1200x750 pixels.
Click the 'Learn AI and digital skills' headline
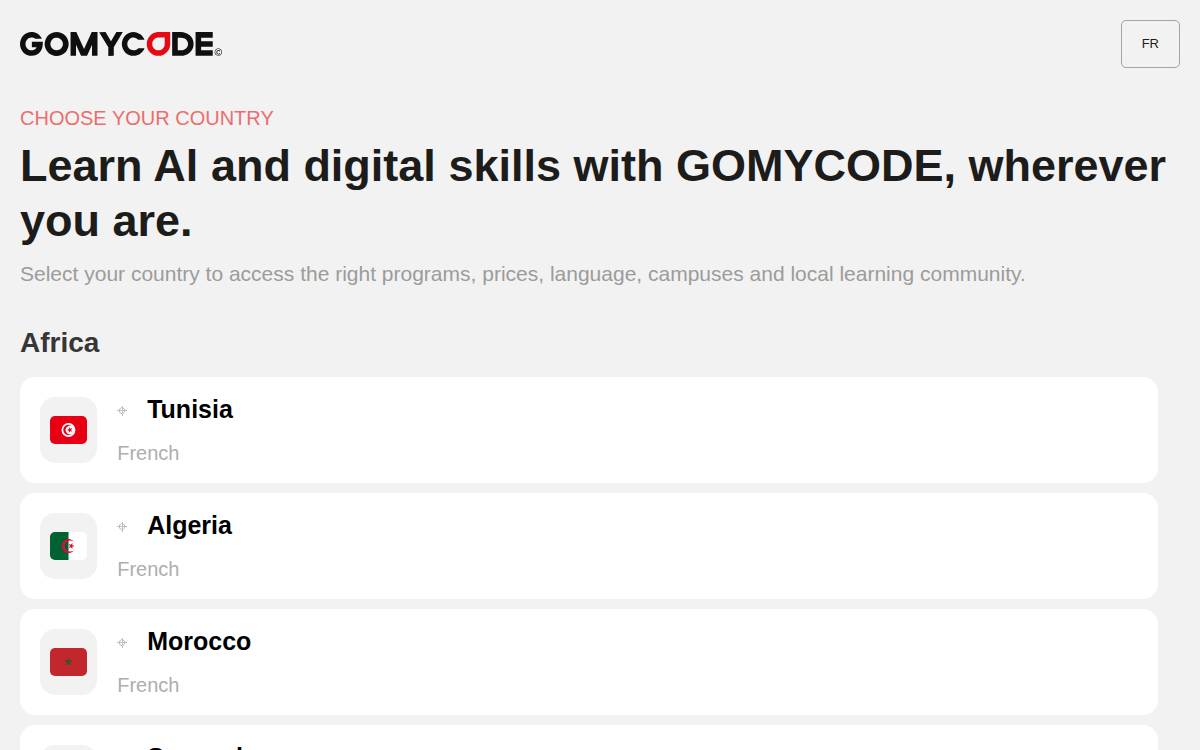point(593,193)
